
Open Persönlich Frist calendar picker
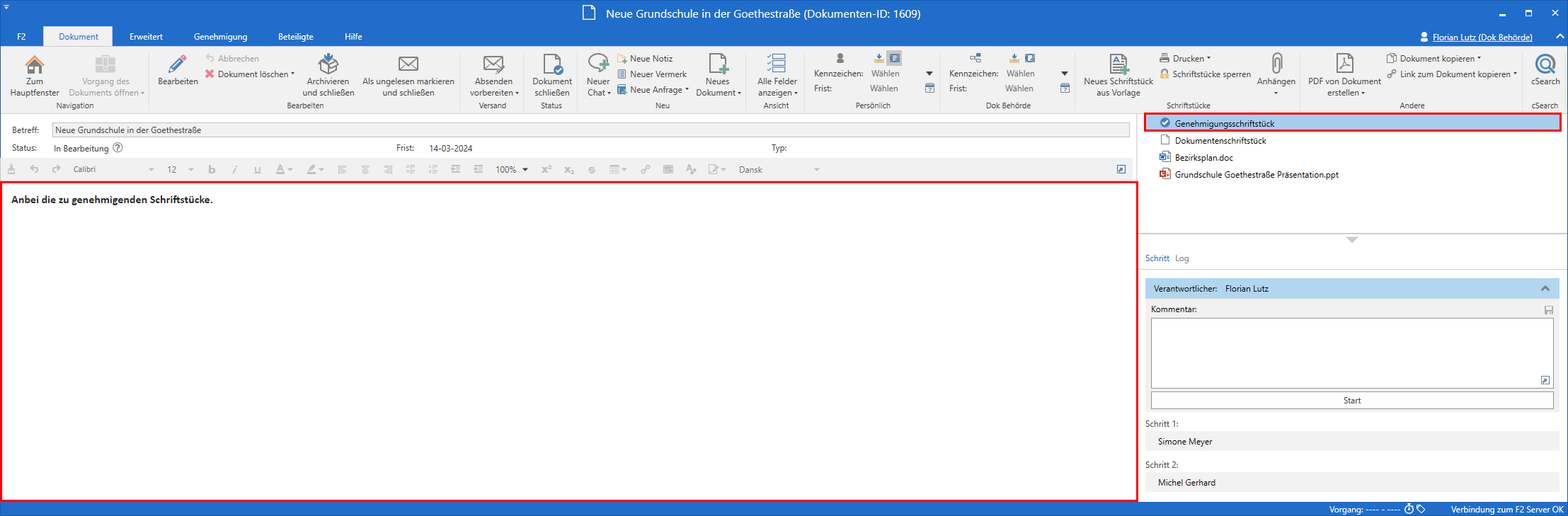click(x=929, y=88)
